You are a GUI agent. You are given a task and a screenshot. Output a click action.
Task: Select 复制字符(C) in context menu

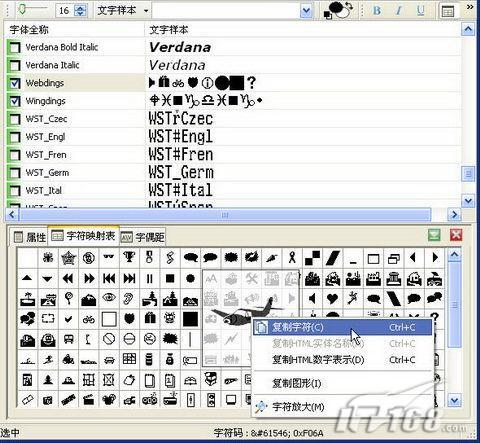(343, 327)
